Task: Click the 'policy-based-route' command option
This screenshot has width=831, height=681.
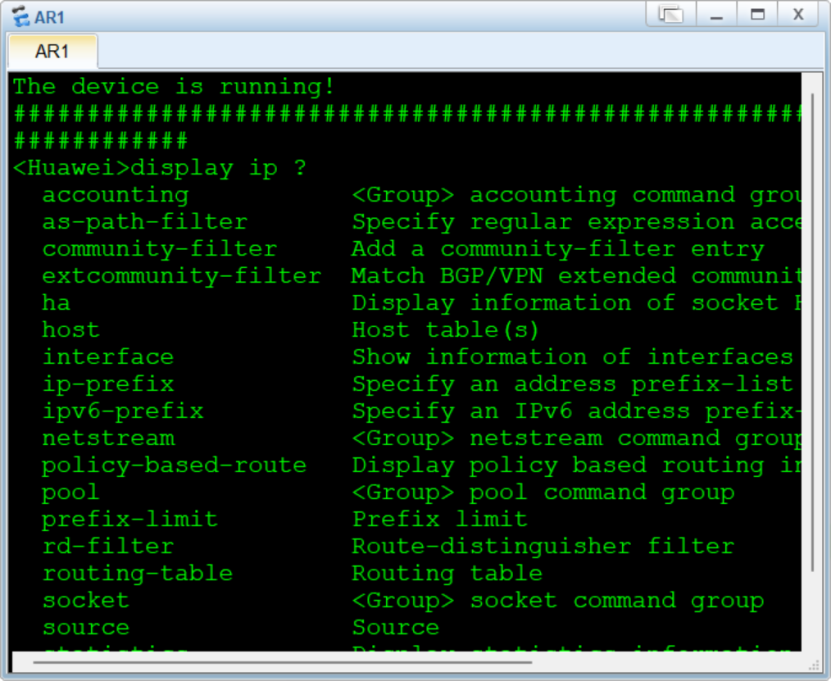Action: tap(174, 465)
